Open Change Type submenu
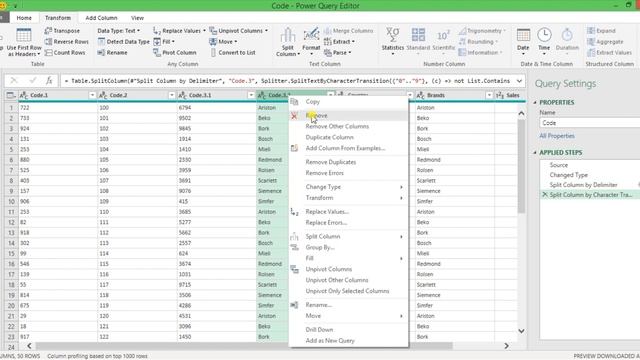The image size is (640, 360). 349,187
